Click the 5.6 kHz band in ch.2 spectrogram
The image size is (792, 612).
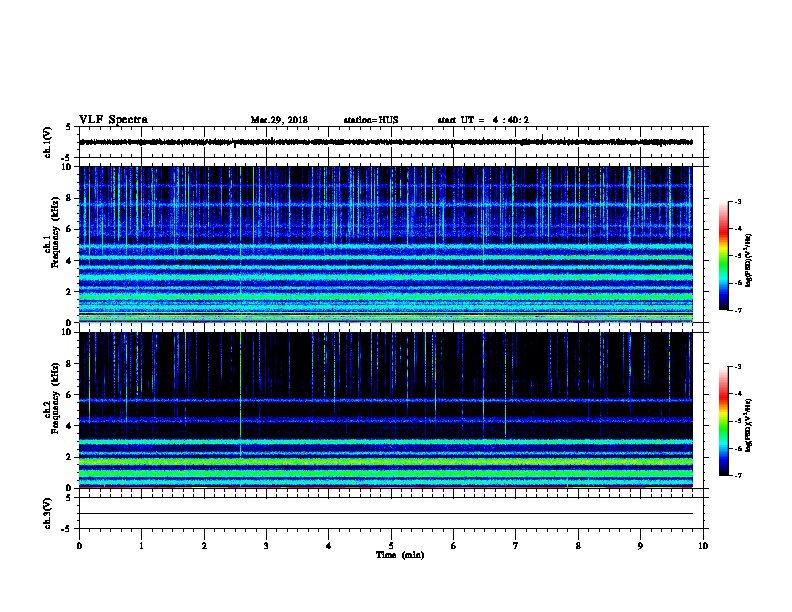(385, 400)
